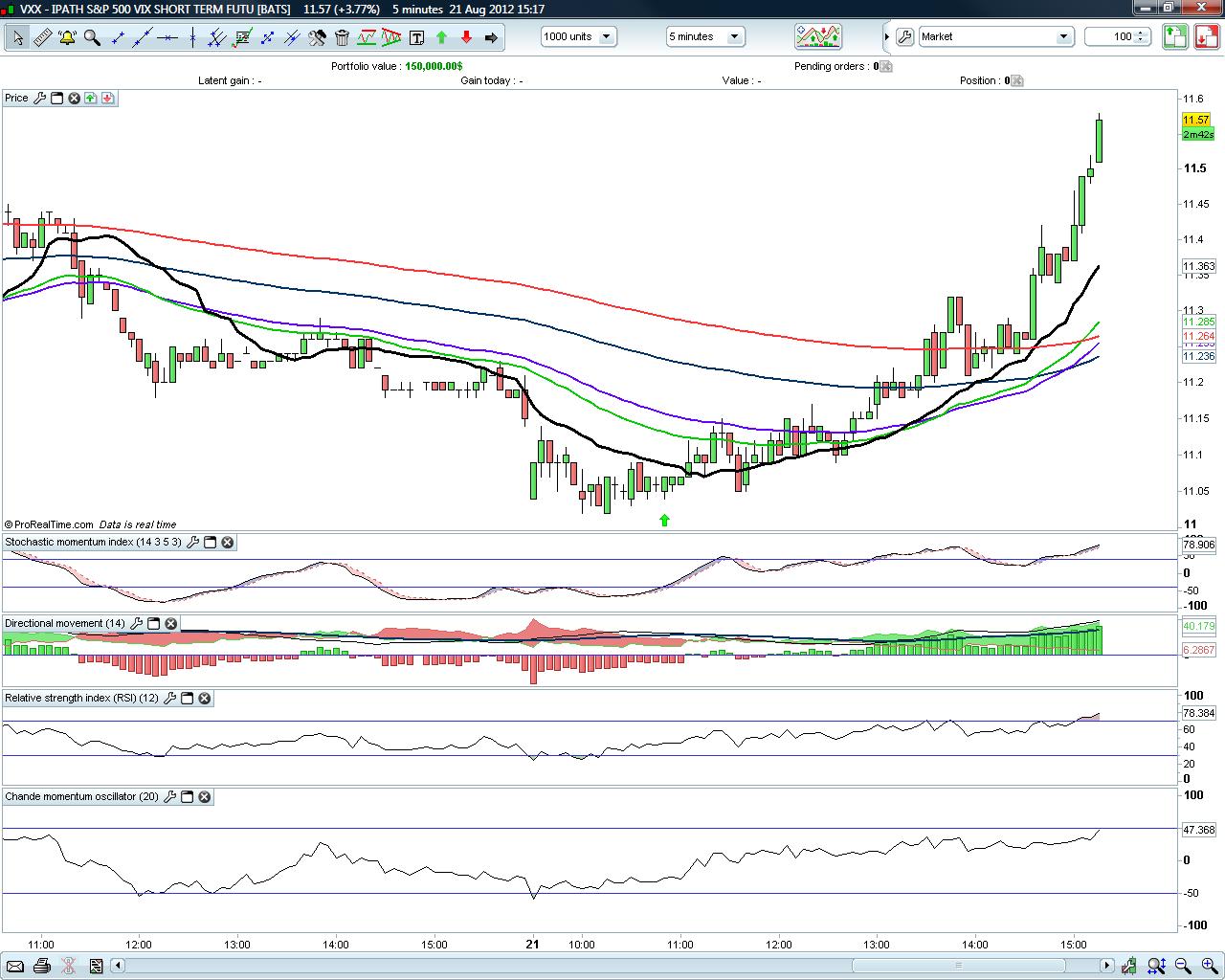Add a text annotation with the T tool
Viewport: 1225px width, 980px height.
(416, 37)
